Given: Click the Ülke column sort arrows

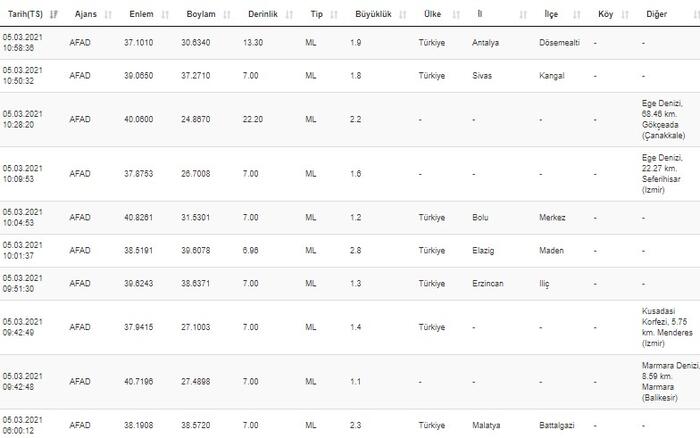Looking at the screenshot, I should (x=456, y=14).
